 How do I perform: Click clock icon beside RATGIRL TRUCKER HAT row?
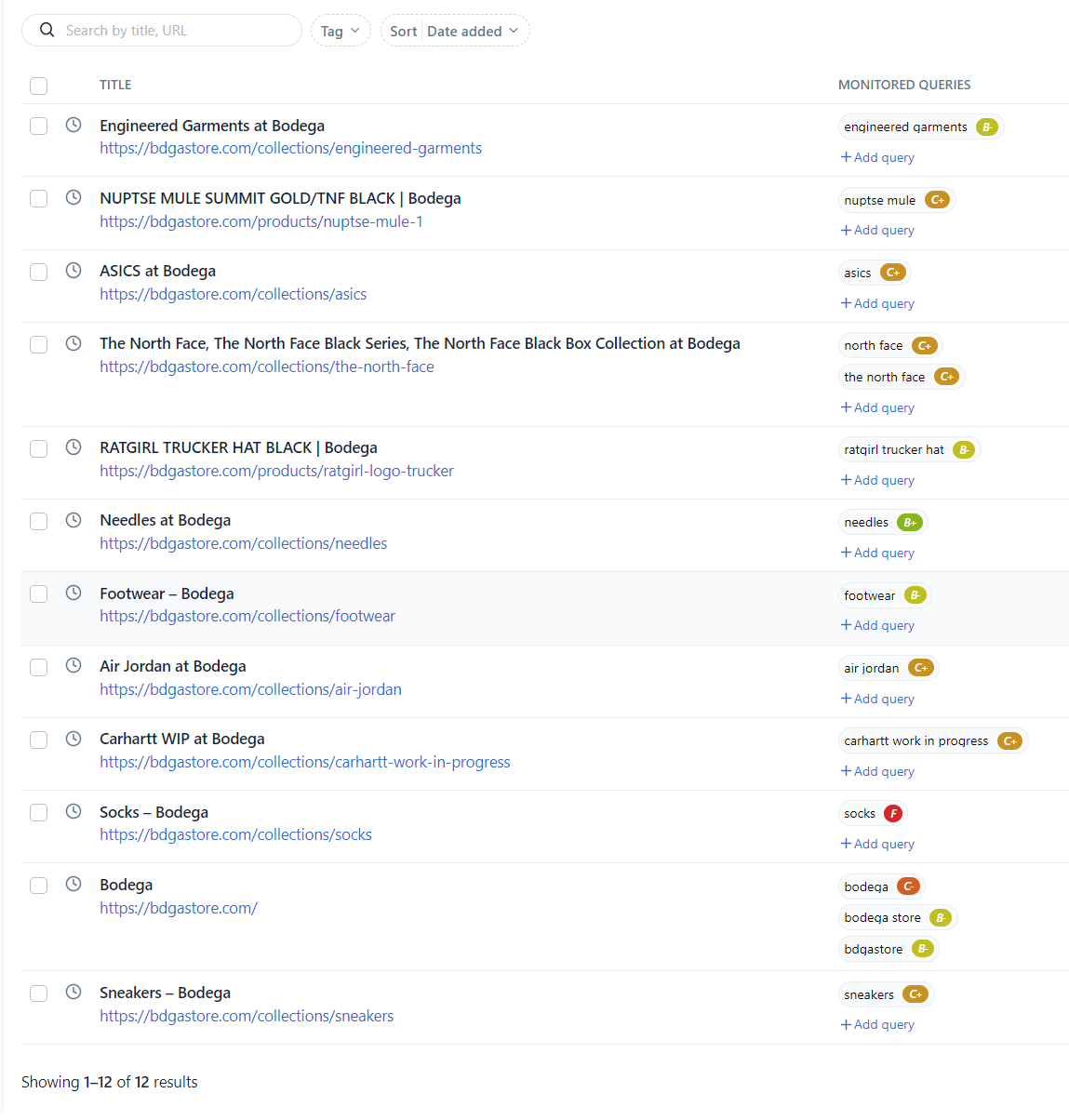click(x=73, y=447)
